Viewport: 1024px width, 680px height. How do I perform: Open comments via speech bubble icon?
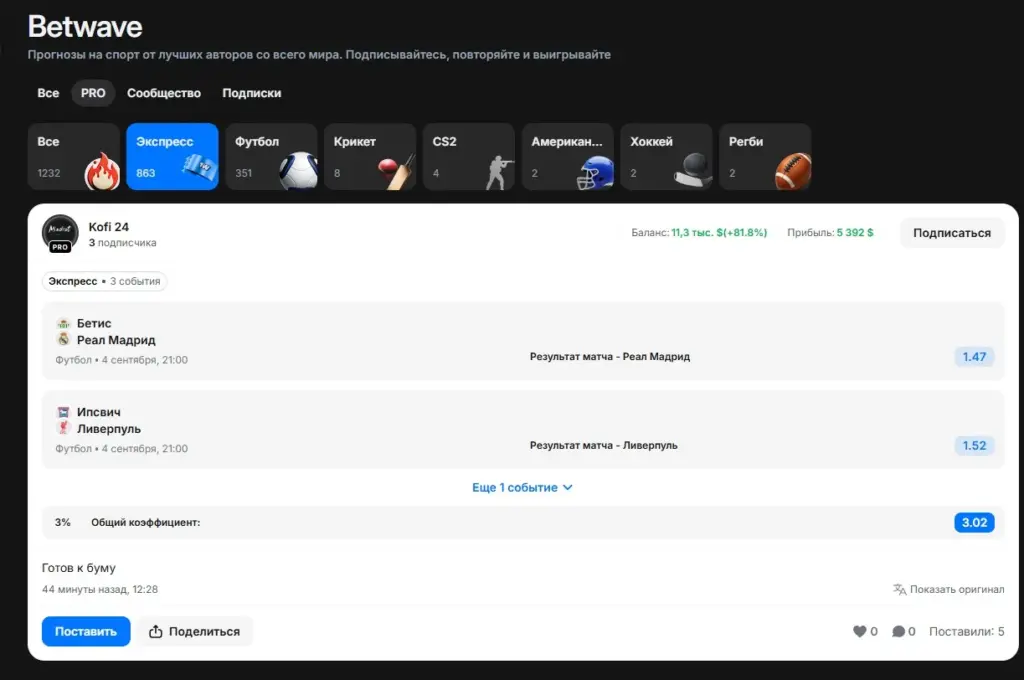[899, 632]
